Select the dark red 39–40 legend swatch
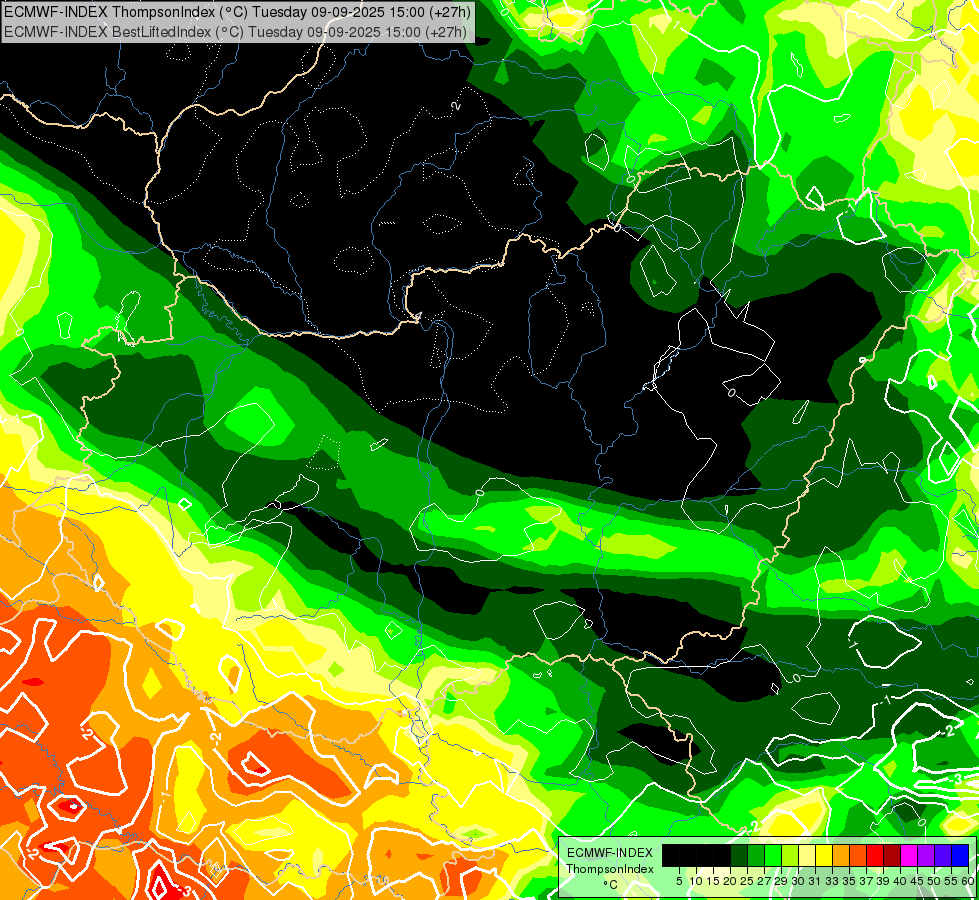 pos(892,855)
